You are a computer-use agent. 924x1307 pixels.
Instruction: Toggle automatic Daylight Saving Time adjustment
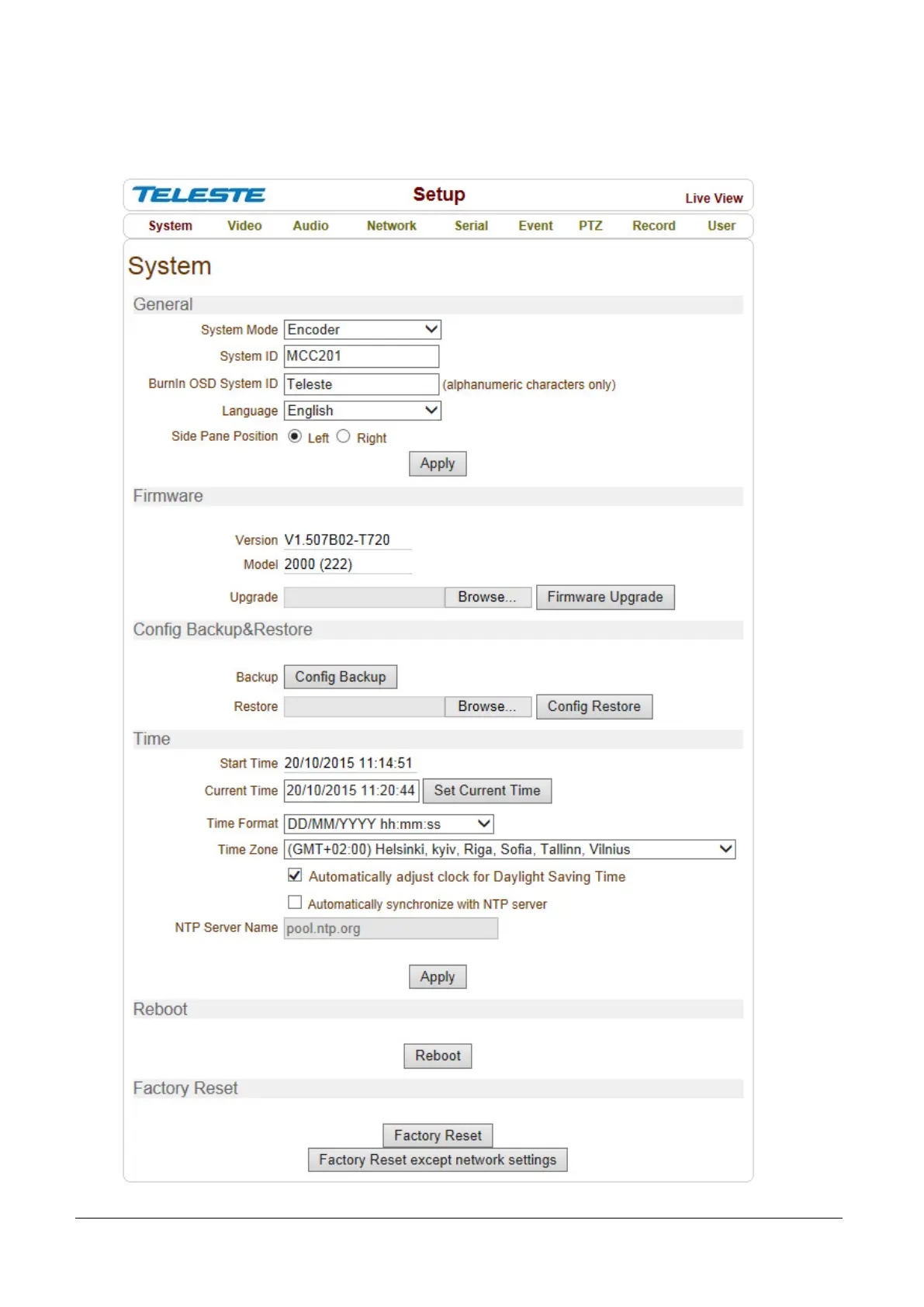pos(295,875)
